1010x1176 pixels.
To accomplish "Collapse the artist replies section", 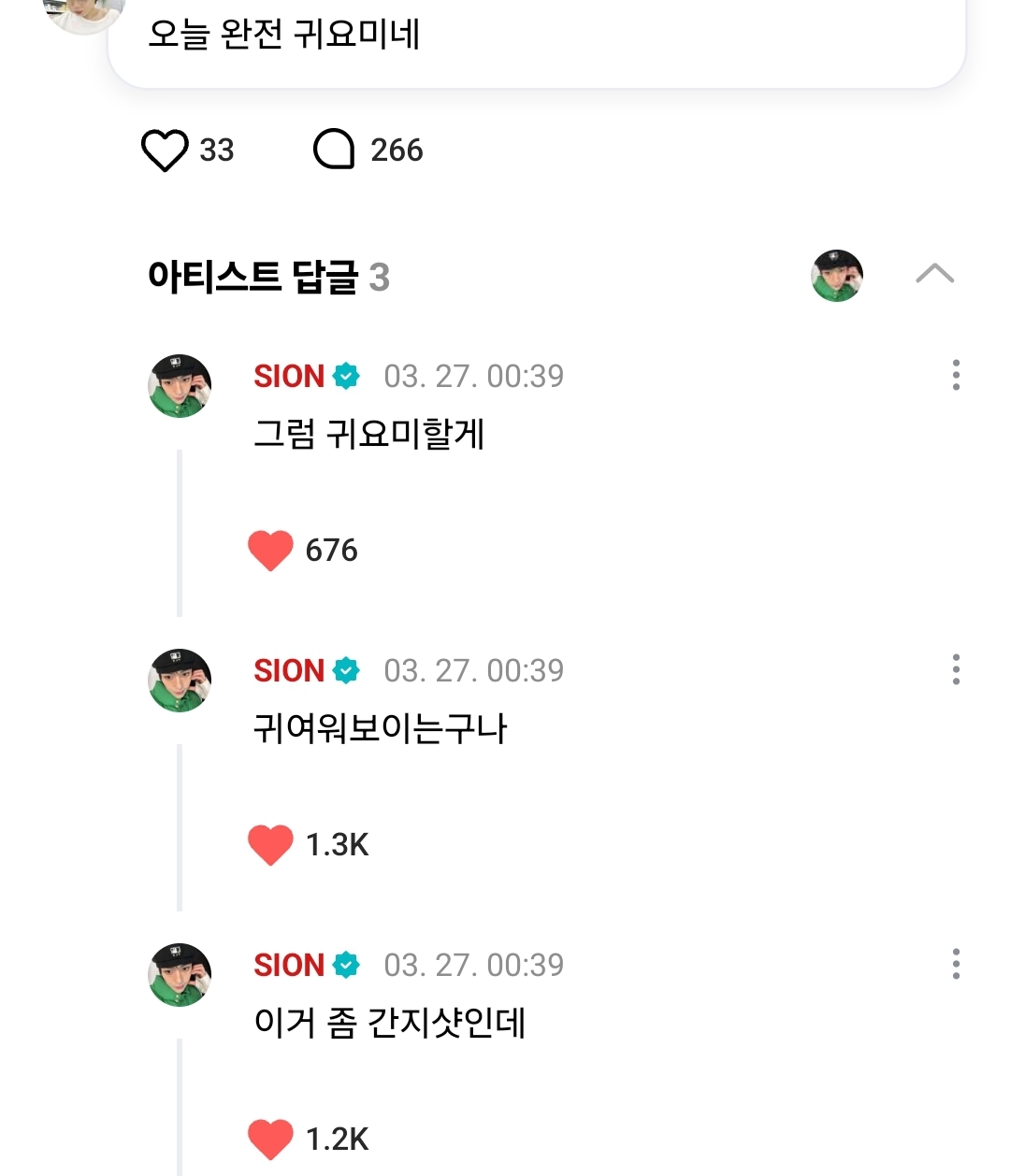I will tap(934, 274).
